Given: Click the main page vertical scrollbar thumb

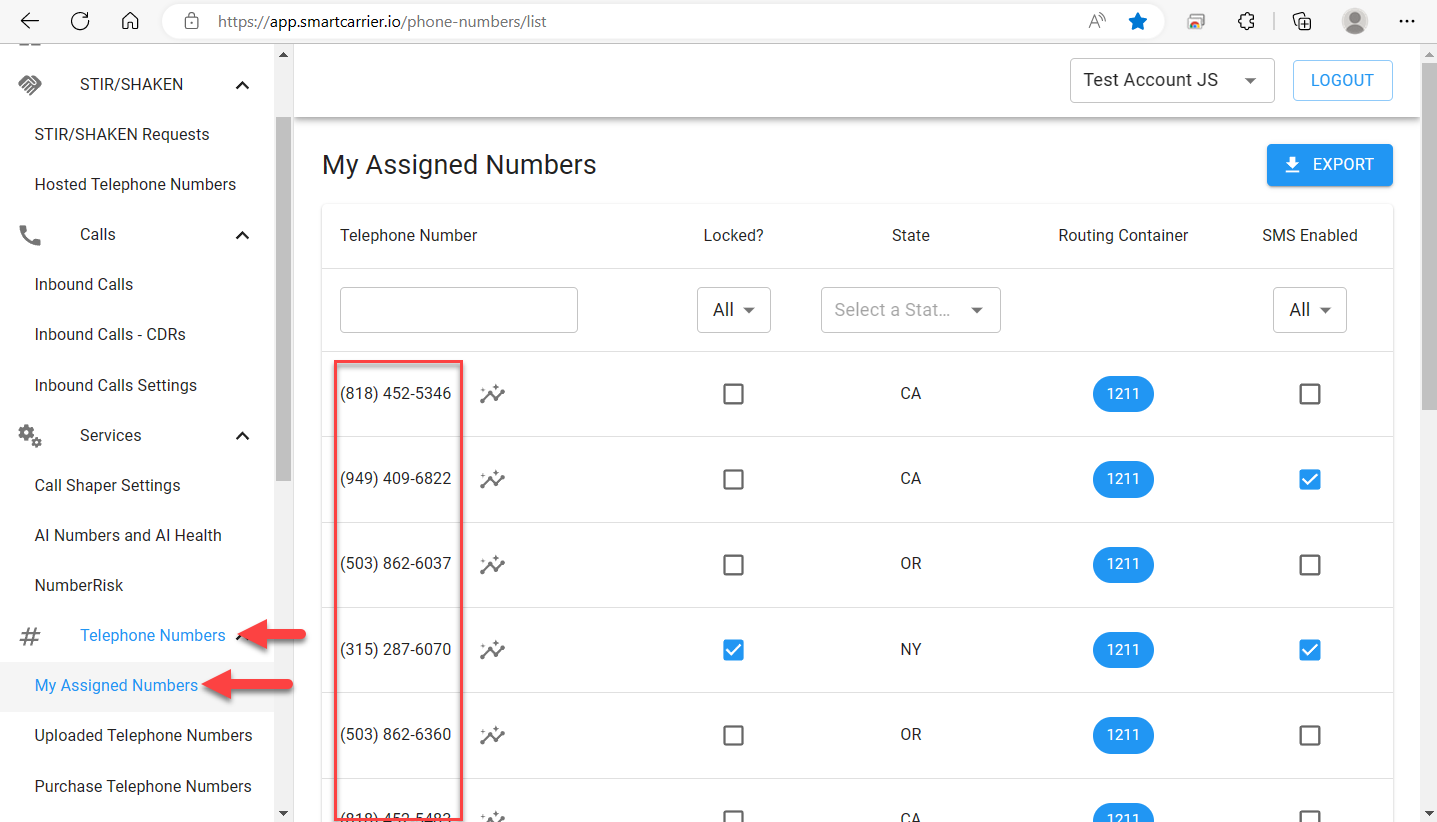Looking at the screenshot, I should [x=1428, y=237].
